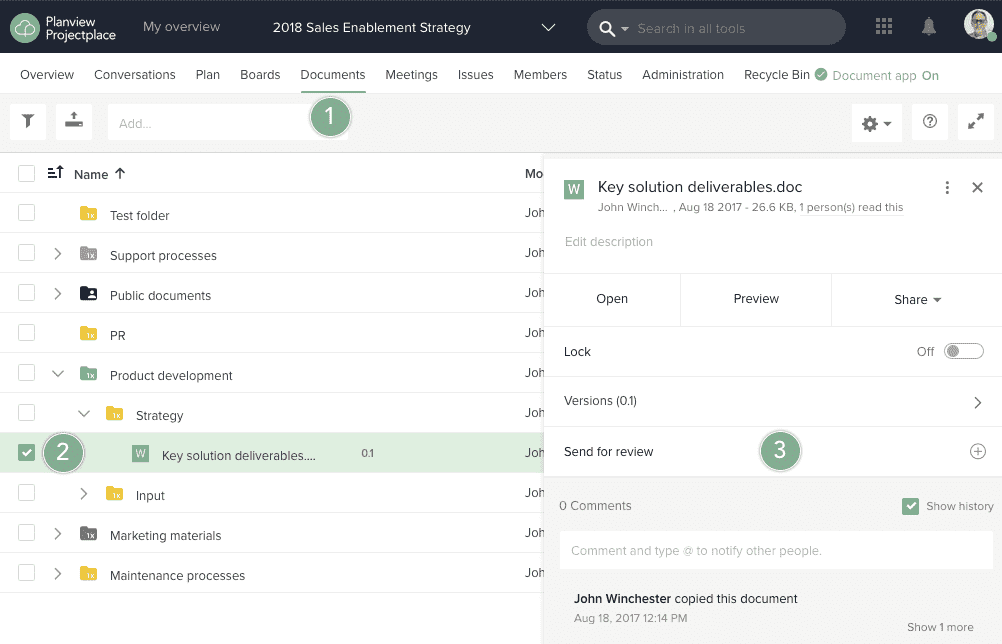The height and width of the screenshot is (644, 1002).
Task: Click the Preview button
Action: (x=756, y=299)
